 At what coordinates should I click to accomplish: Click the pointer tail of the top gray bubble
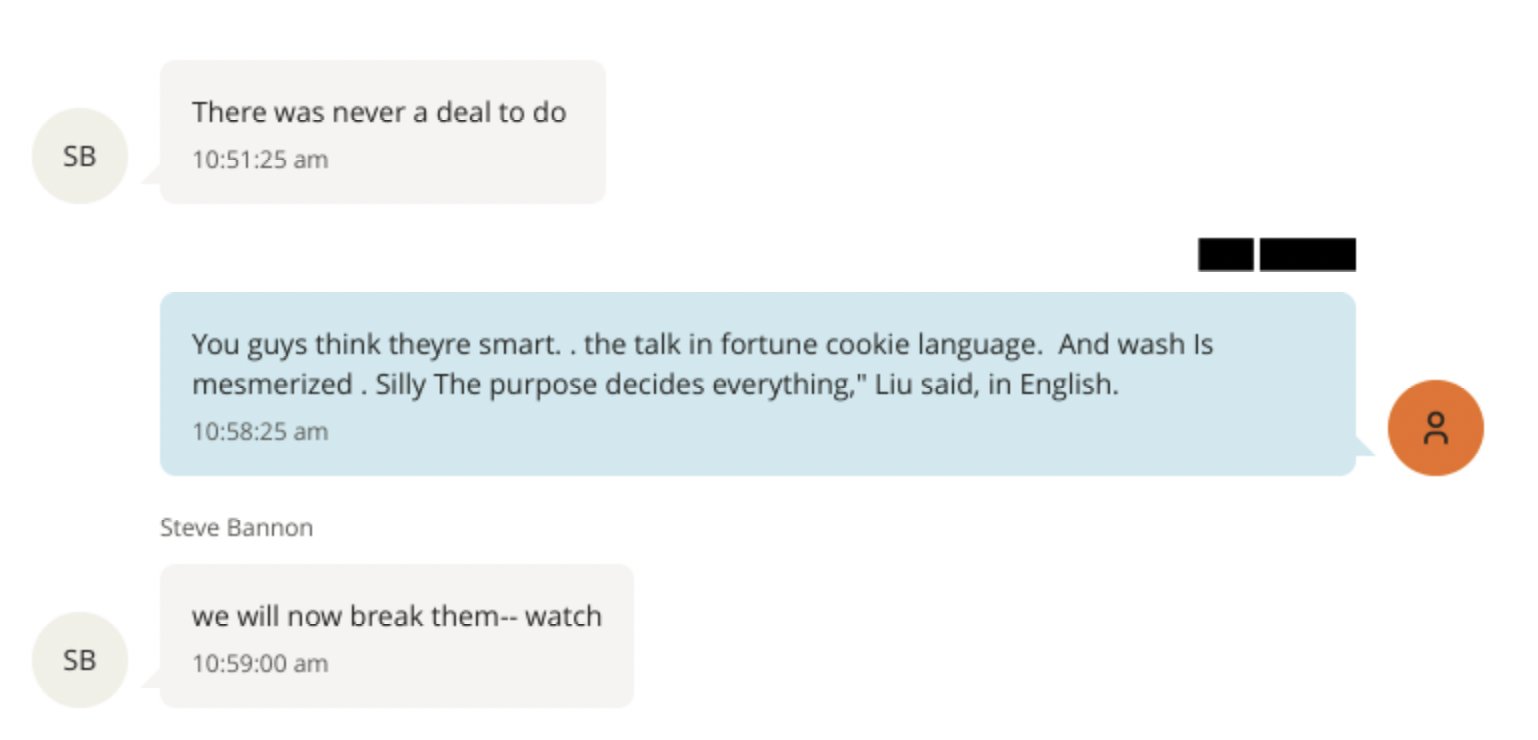[x=152, y=176]
